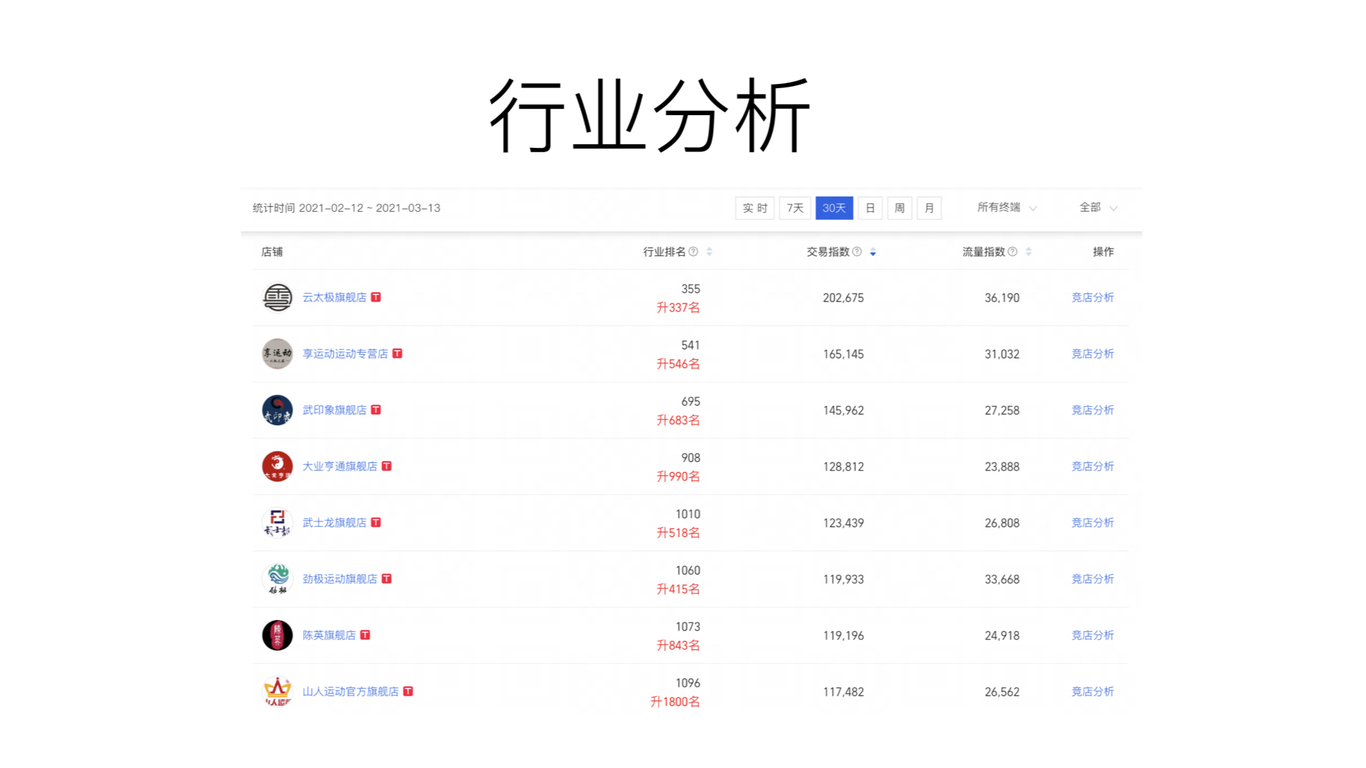1366x768 pixels.
Task: Switch to 日 time range
Action: pyautogui.click(x=870, y=208)
